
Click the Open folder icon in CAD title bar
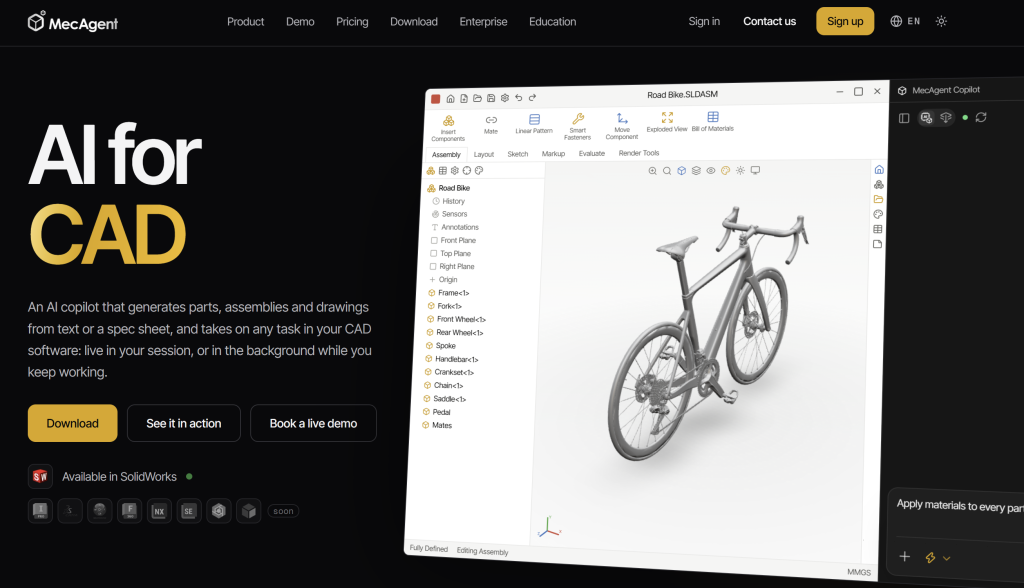(477, 98)
